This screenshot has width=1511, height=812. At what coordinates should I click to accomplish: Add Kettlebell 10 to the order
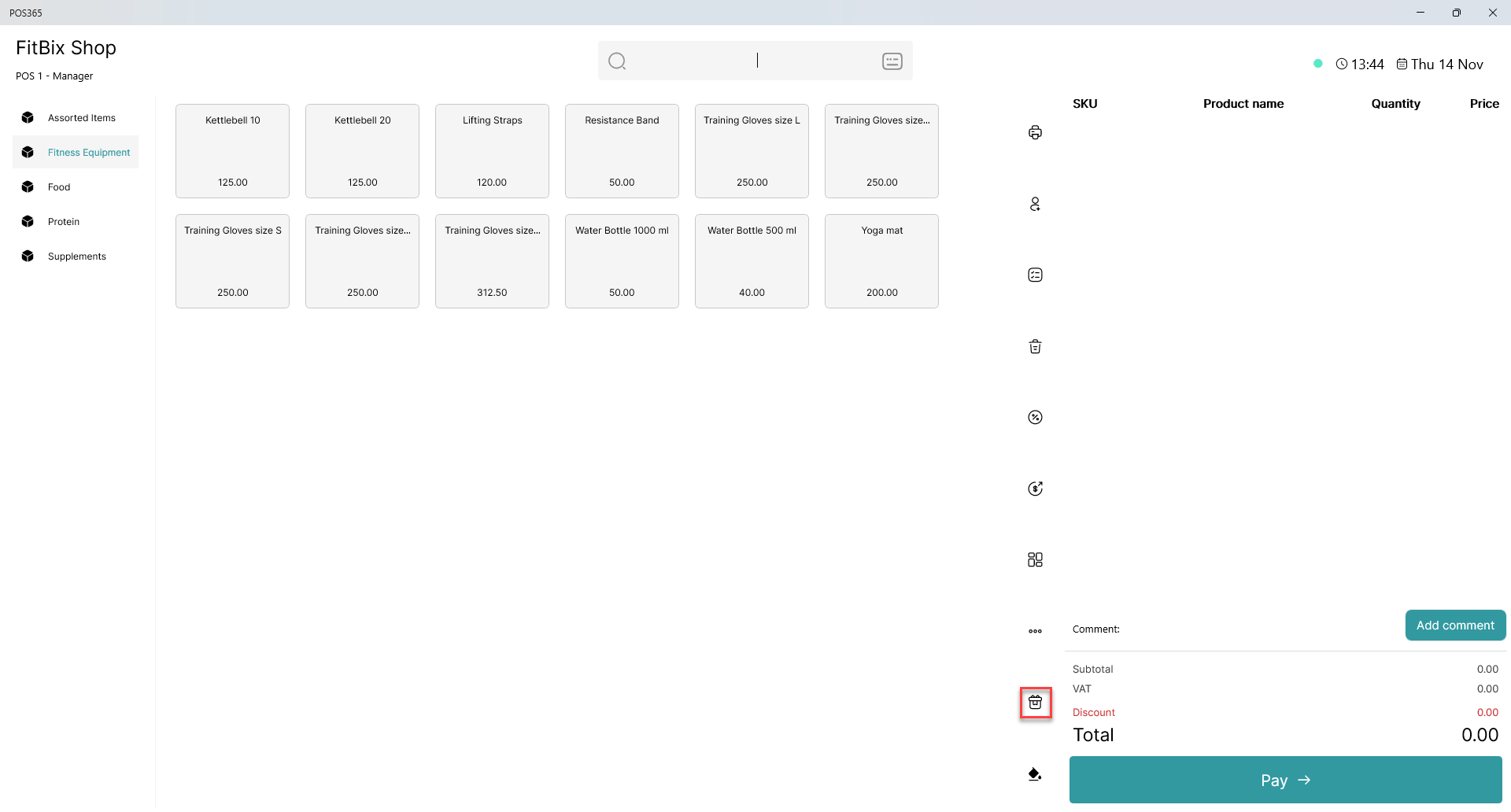232,151
